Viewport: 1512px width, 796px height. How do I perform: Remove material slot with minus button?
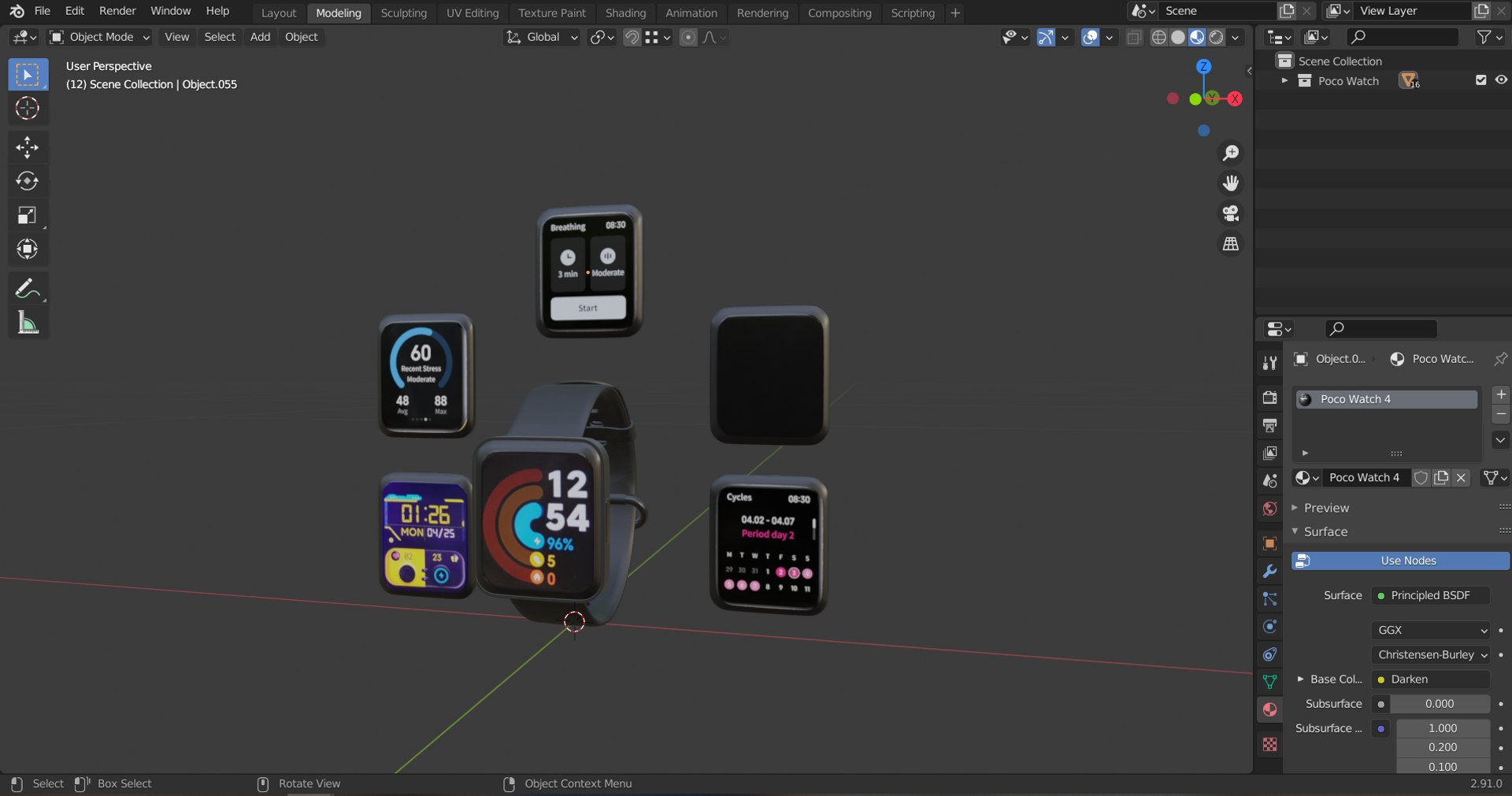[1501, 414]
